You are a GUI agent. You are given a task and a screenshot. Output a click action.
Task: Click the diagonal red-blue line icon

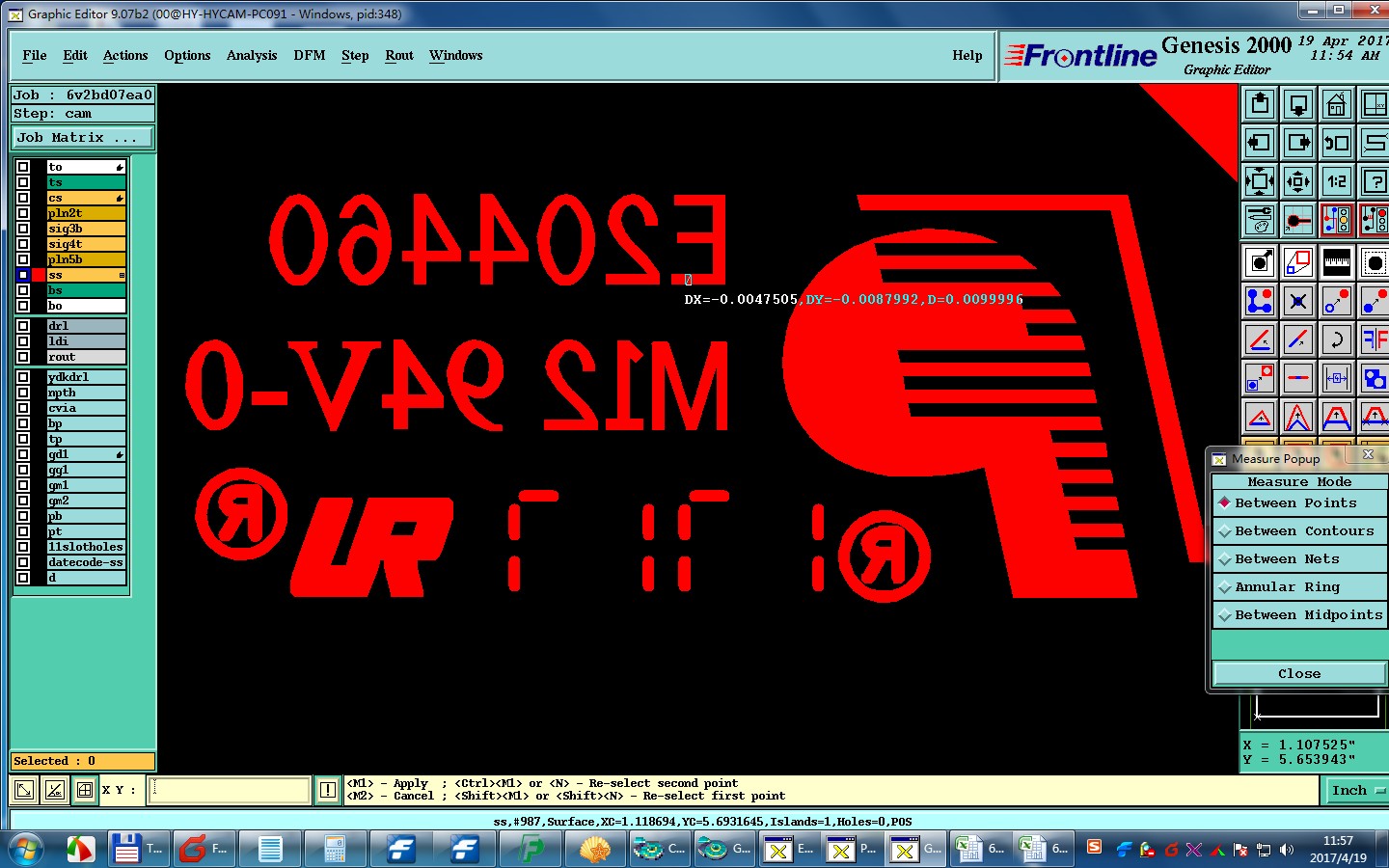[1298, 339]
